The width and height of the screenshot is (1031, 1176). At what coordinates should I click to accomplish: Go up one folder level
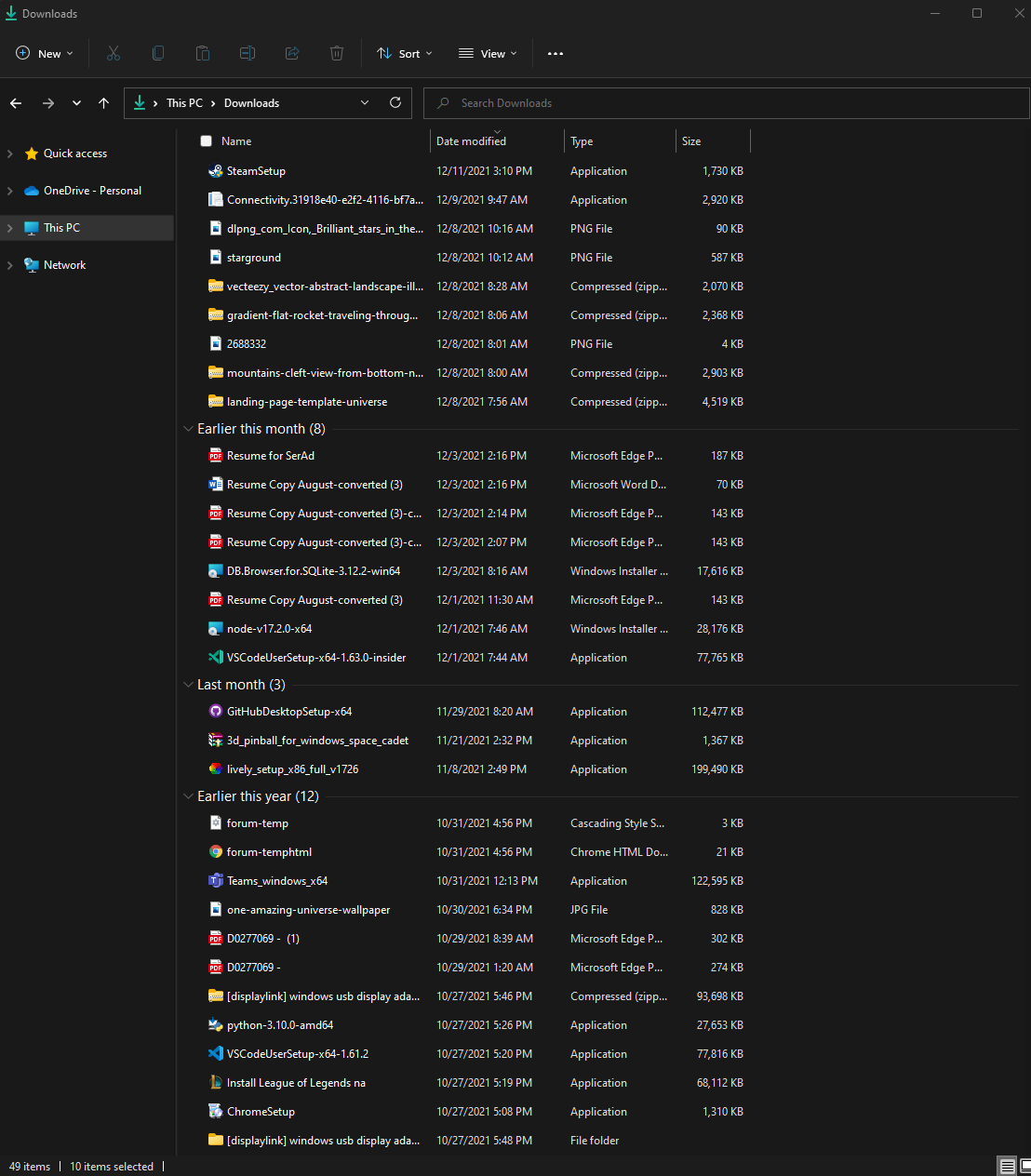point(103,102)
